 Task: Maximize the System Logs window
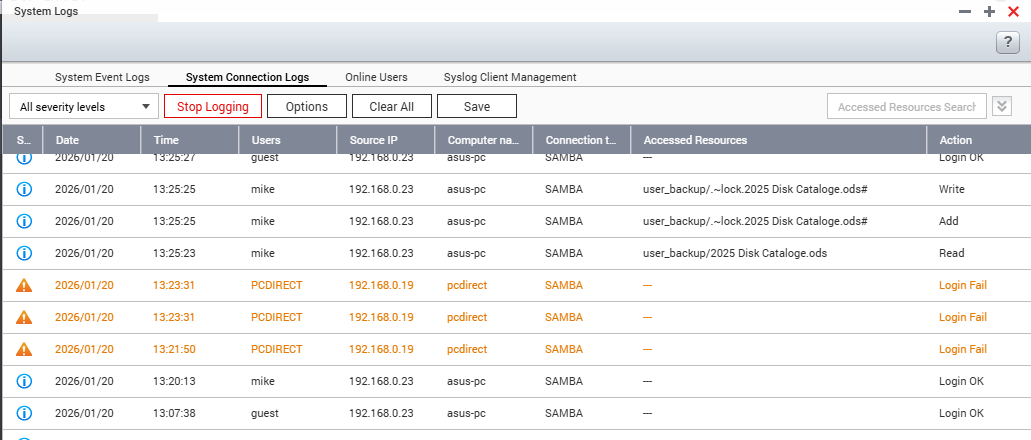coord(989,11)
